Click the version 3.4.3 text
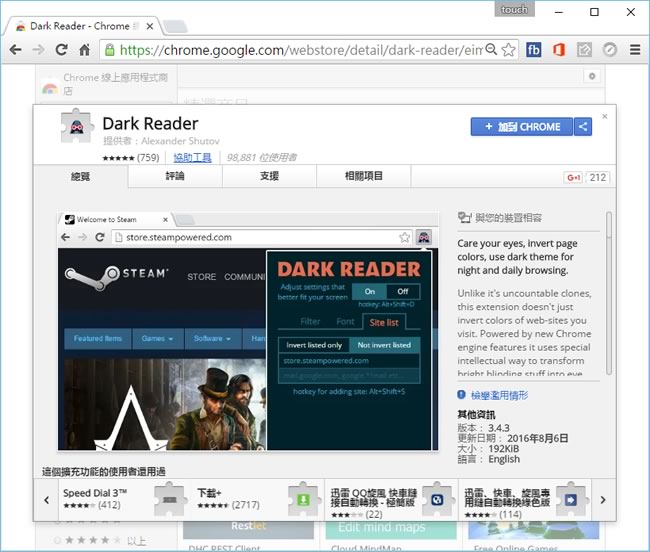This screenshot has height=552, width=650. (499, 428)
